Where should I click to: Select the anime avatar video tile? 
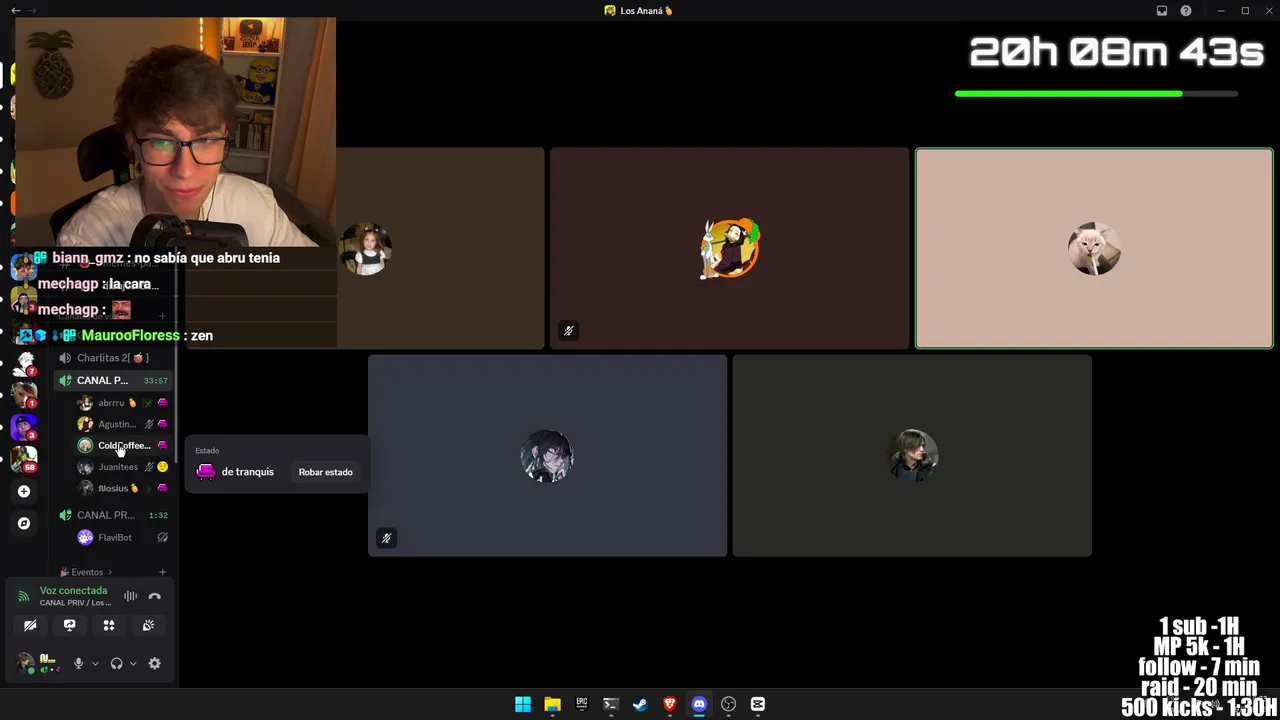tap(547, 456)
